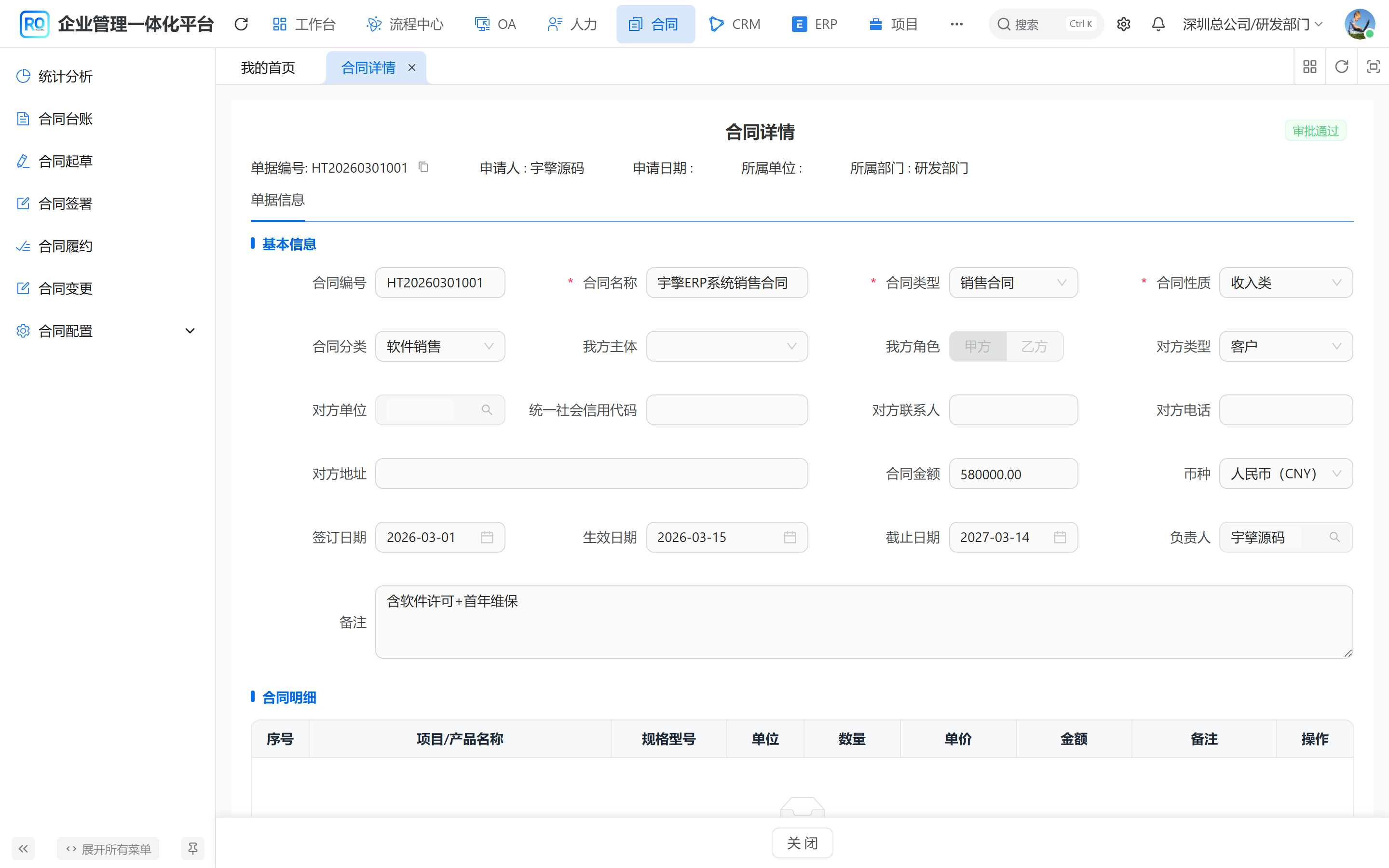The width and height of the screenshot is (1389, 868).
Task: Open the 我方主体 dropdown
Action: [x=727, y=346]
